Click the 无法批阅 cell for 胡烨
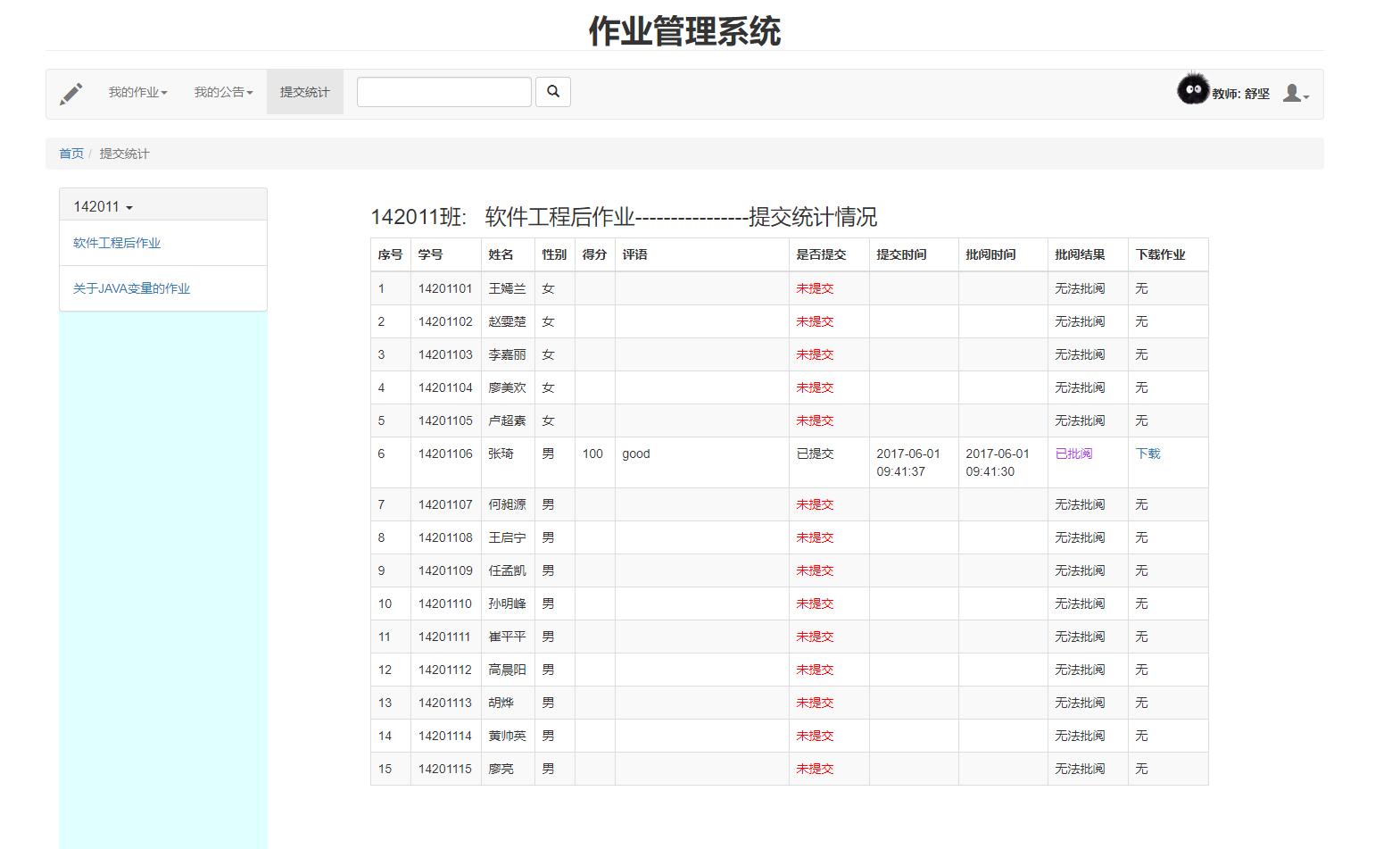This screenshot has width=1400, height=849. tap(1080, 703)
